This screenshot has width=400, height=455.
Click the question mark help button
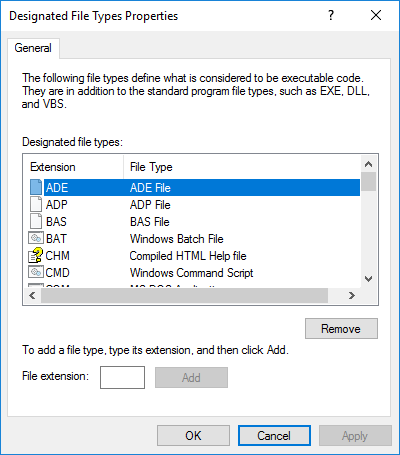pyautogui.click(x=331, y=15)
